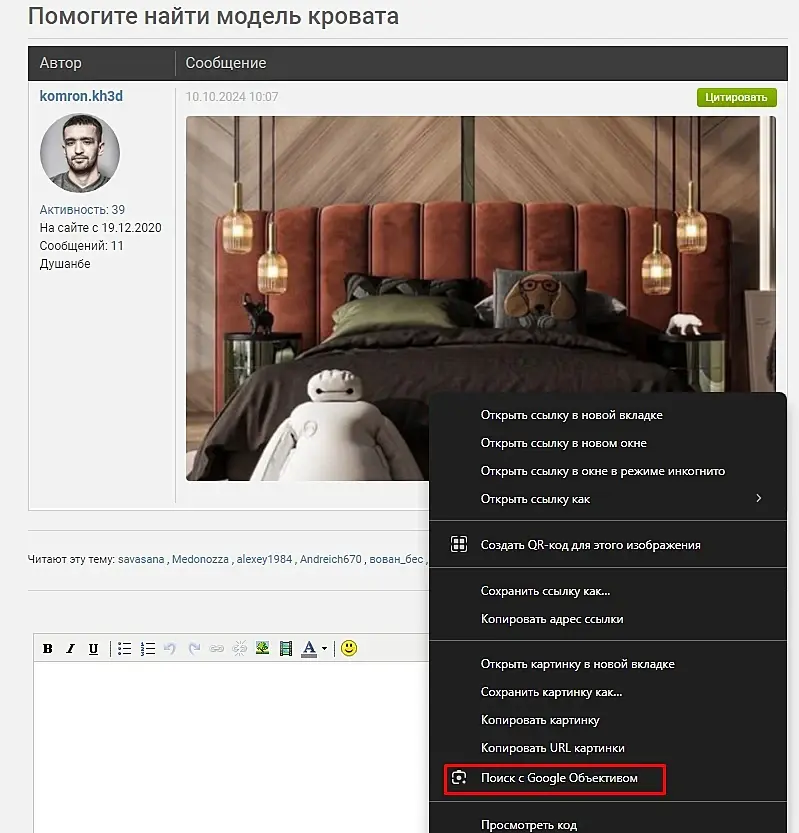Open the savasana reader profile link
Viewport: 799px width, 833px height.
(x=141, y=559)
